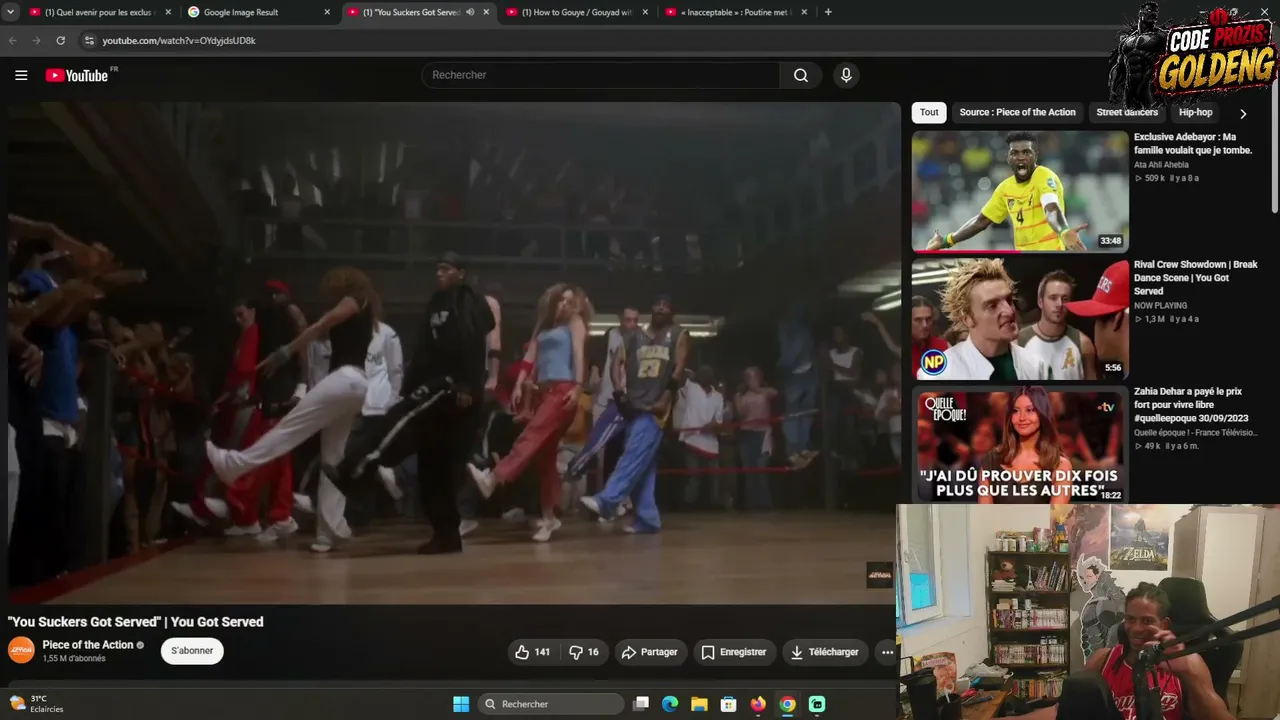Screen dimensions: 1280x720
Task: Mute the tab via the speaker icon
Action: [470, 12]
